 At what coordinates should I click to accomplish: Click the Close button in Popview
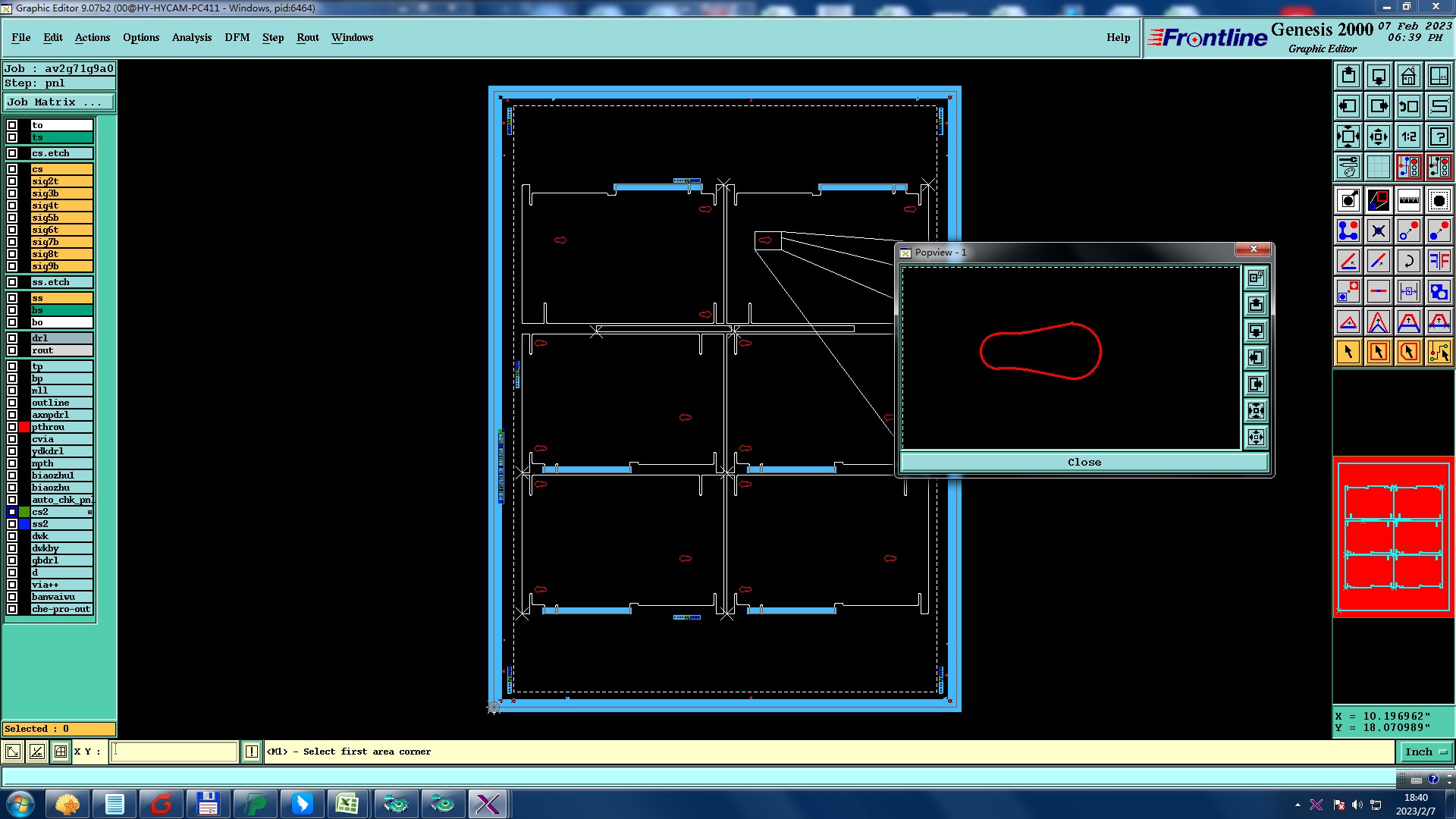(1084, 463)
